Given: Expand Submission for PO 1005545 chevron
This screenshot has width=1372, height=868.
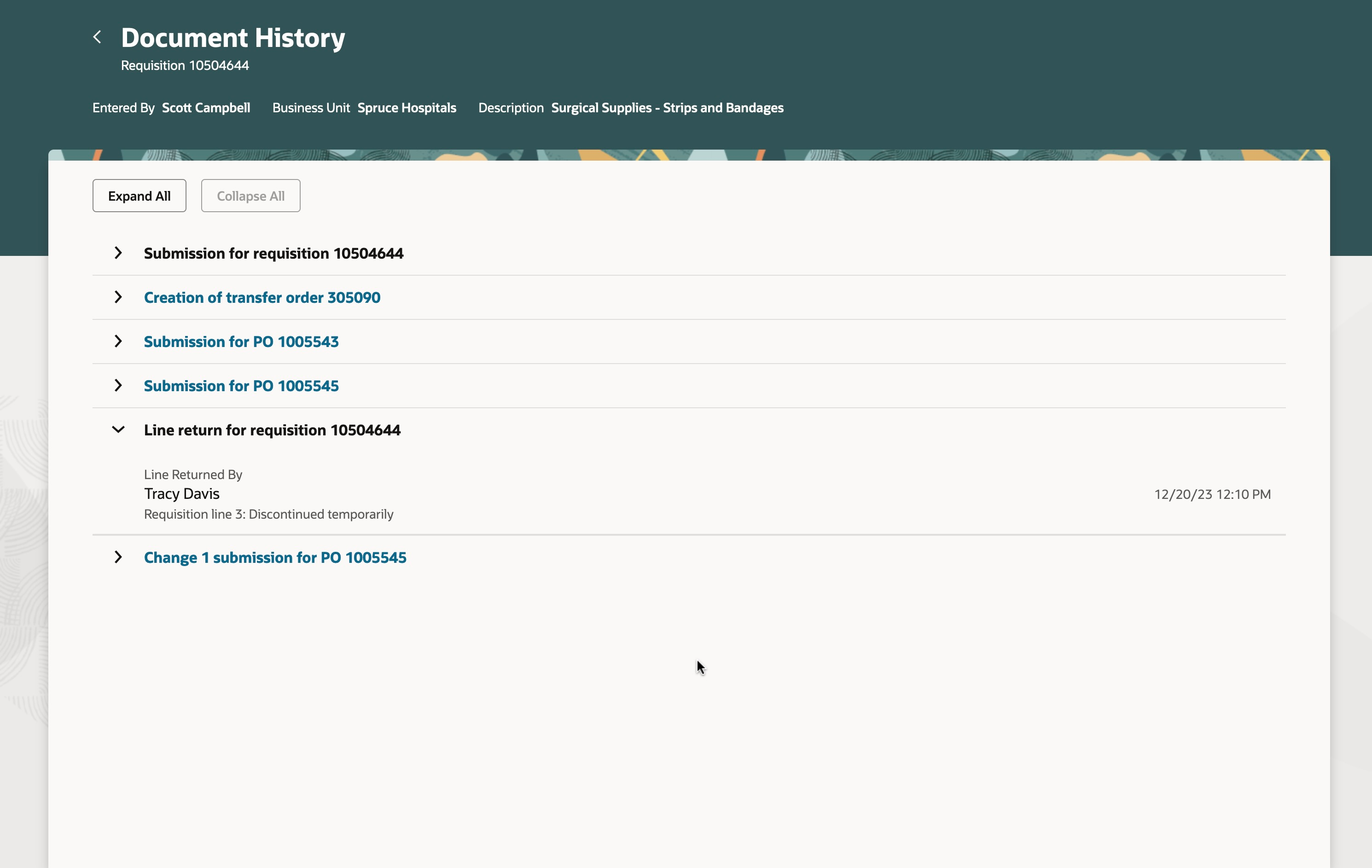Looking at the screenshot, I should (118, 386).
